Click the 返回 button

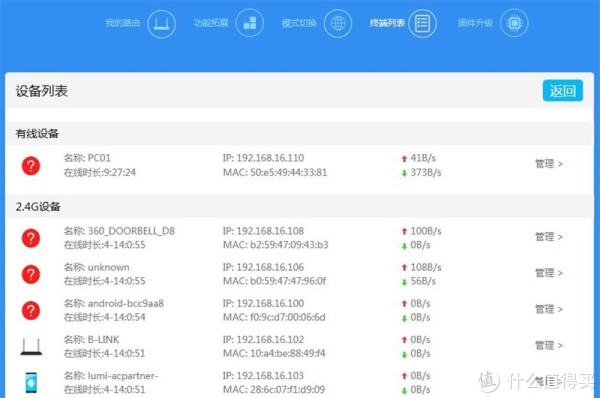click(x=562, y=91)
